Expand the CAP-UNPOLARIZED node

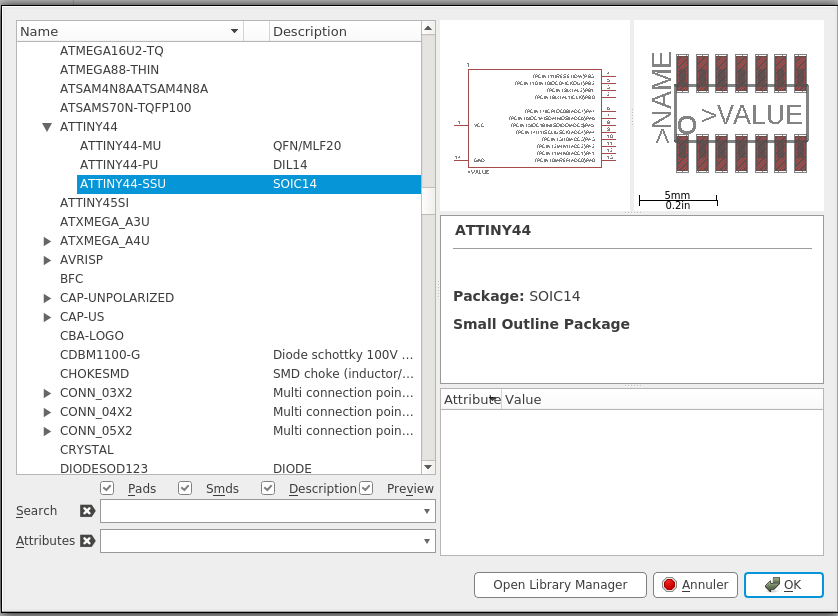47,298
